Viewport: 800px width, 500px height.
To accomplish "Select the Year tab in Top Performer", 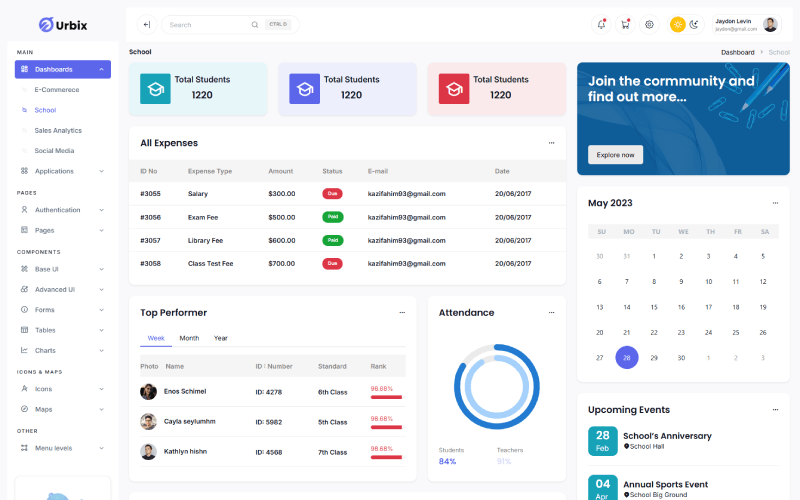I will [221, 338].
